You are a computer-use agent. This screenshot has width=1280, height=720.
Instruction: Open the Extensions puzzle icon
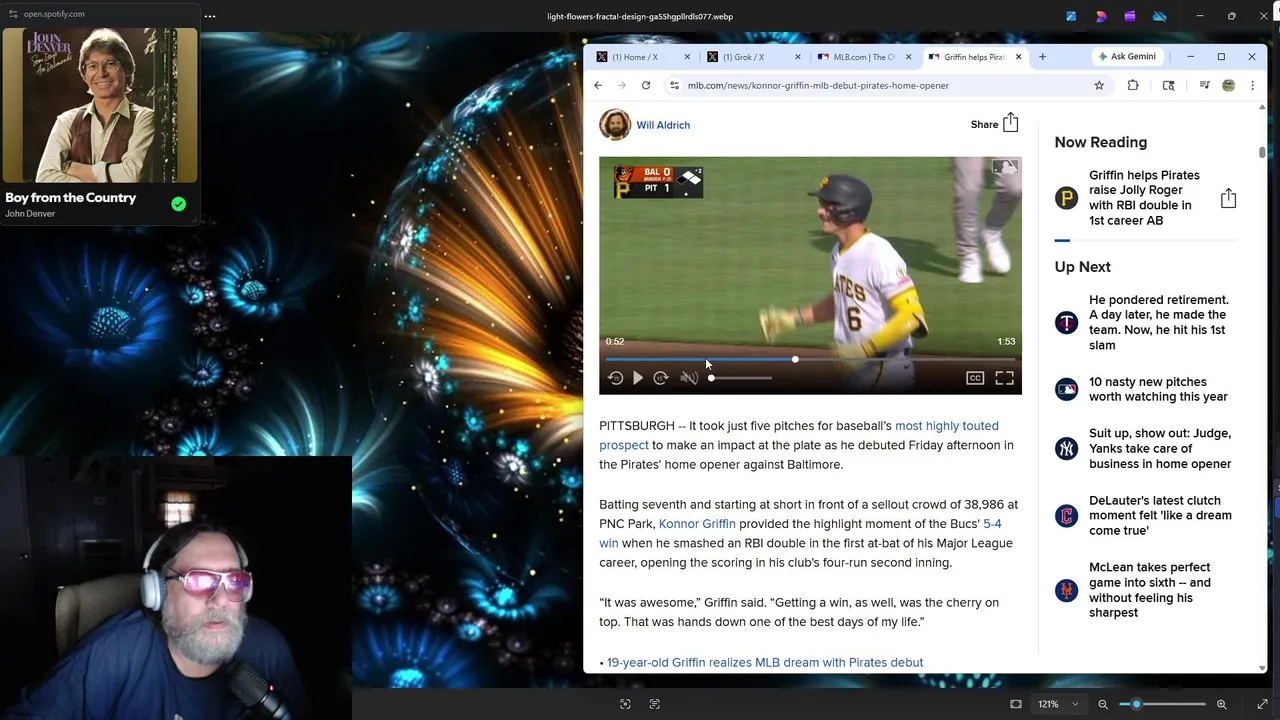point(1133,86)
